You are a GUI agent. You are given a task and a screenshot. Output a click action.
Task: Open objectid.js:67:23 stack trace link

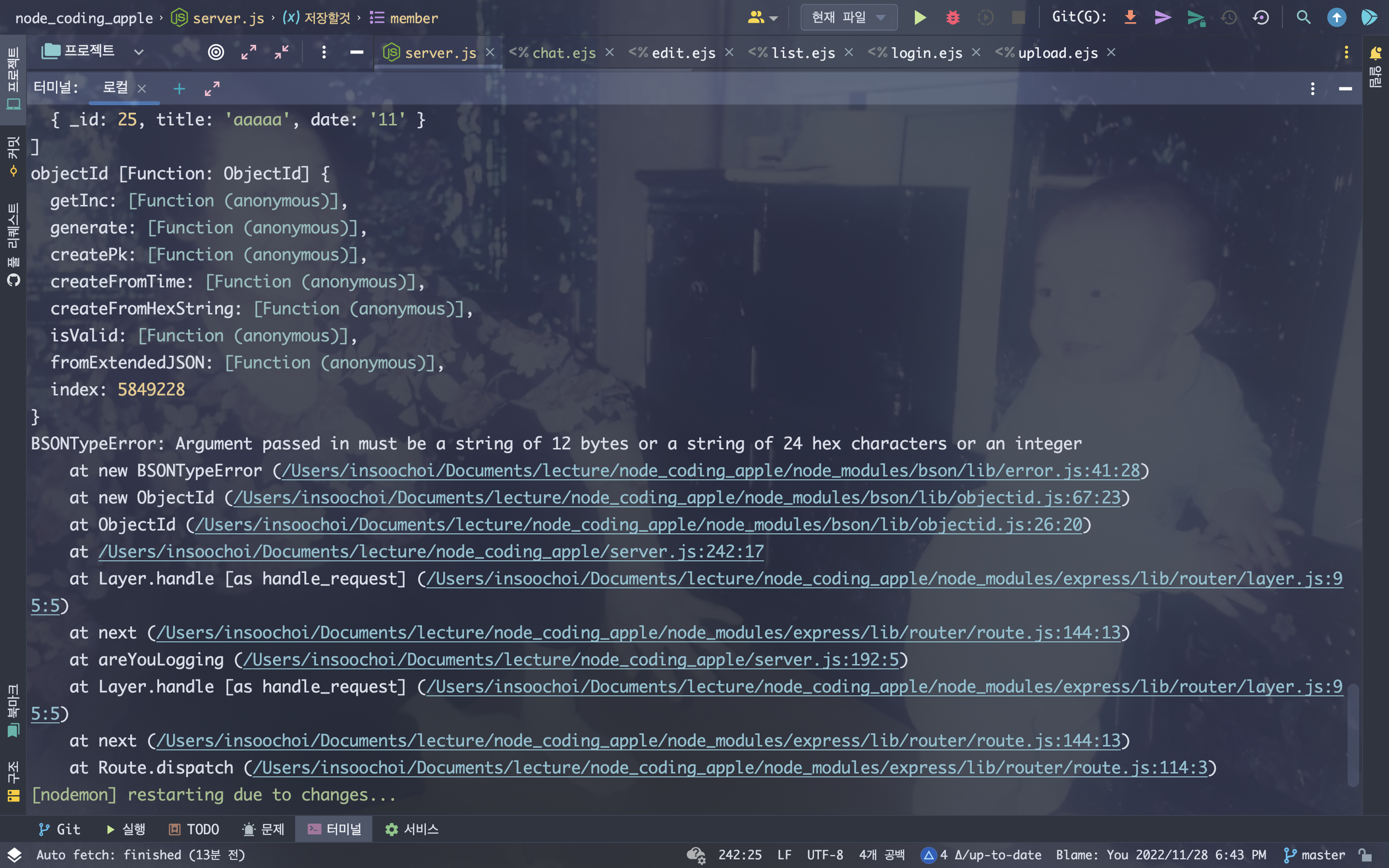click(x=677, y=498)
